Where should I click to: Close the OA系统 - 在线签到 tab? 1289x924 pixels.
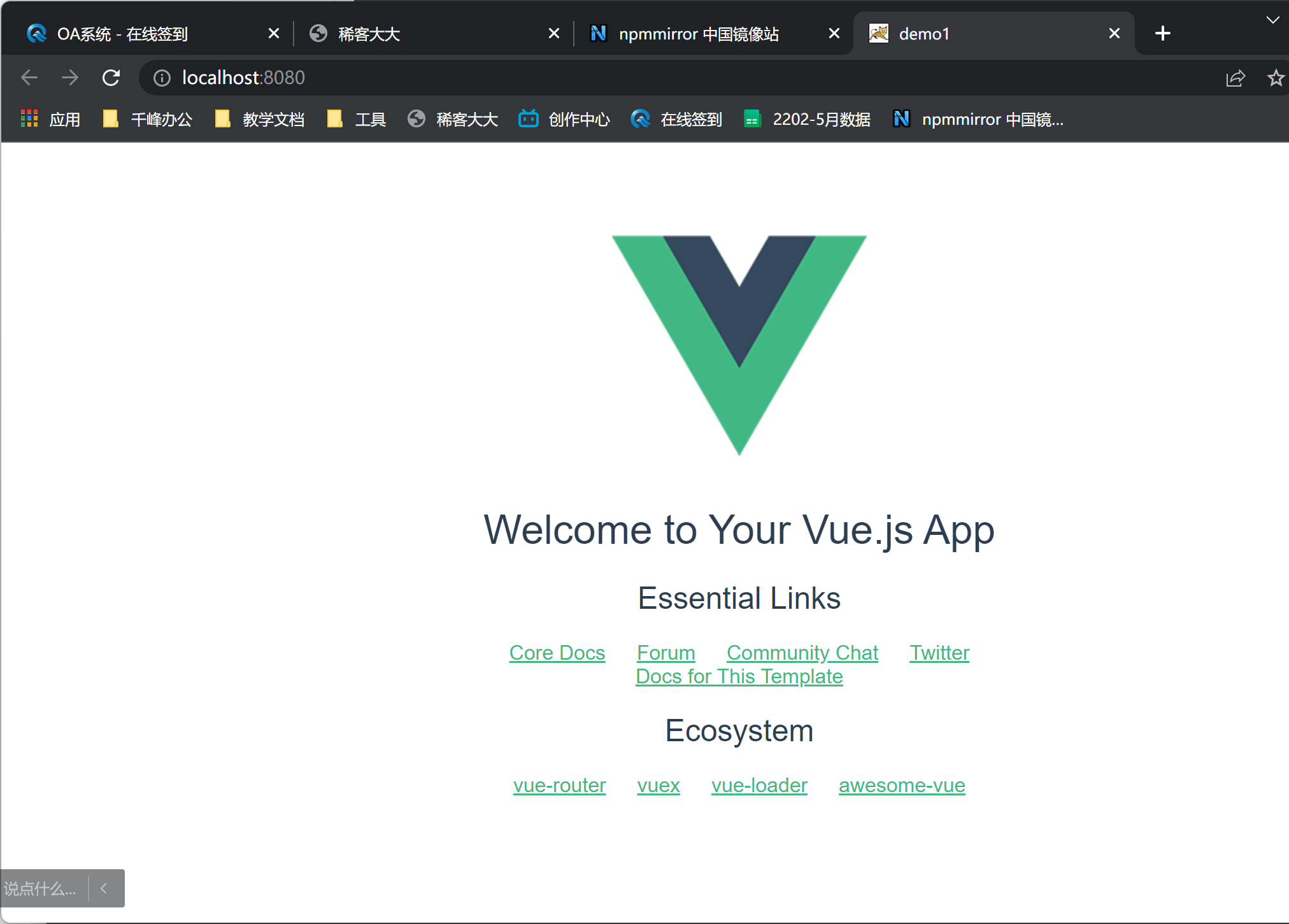coord(274,33)
